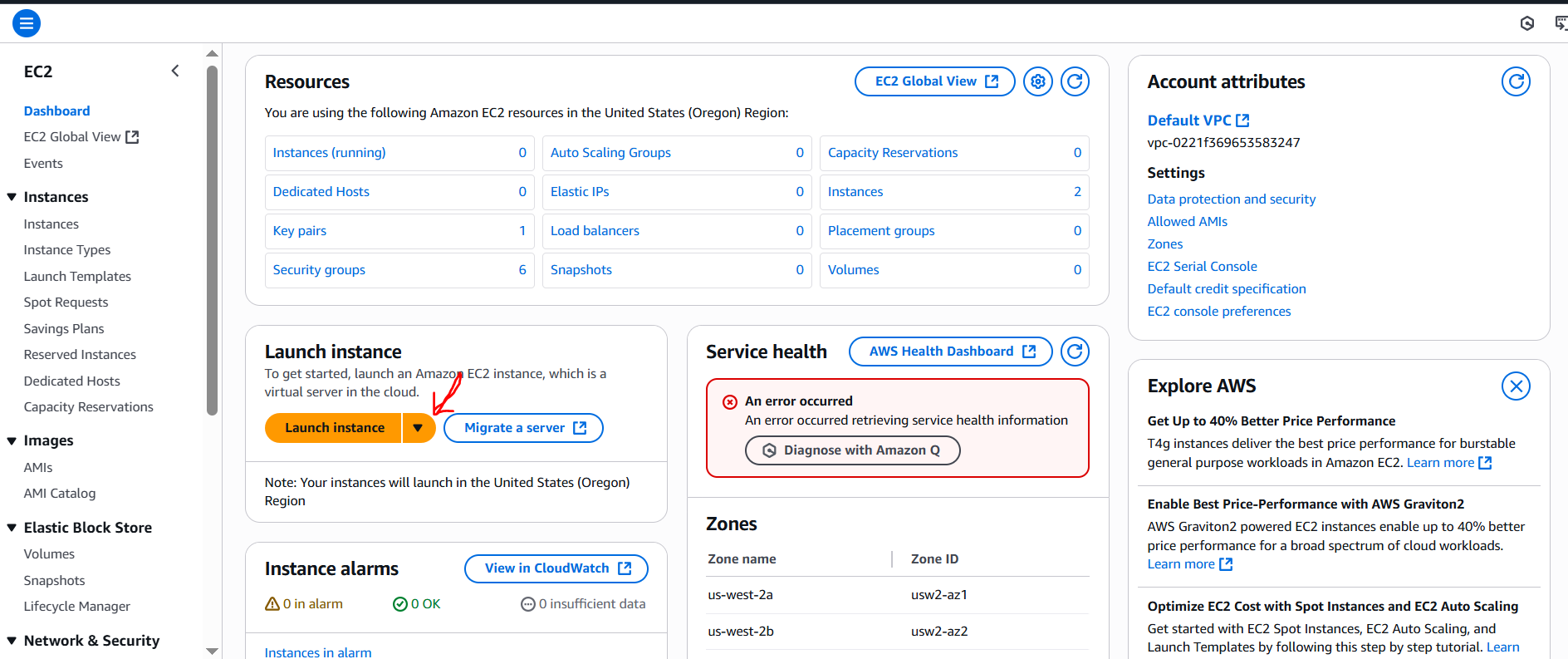The image size is (1568, 659).
Task: Collapse the EC2 sidebar with chevron
Action: pyautogui.click(x=175, y=71)
